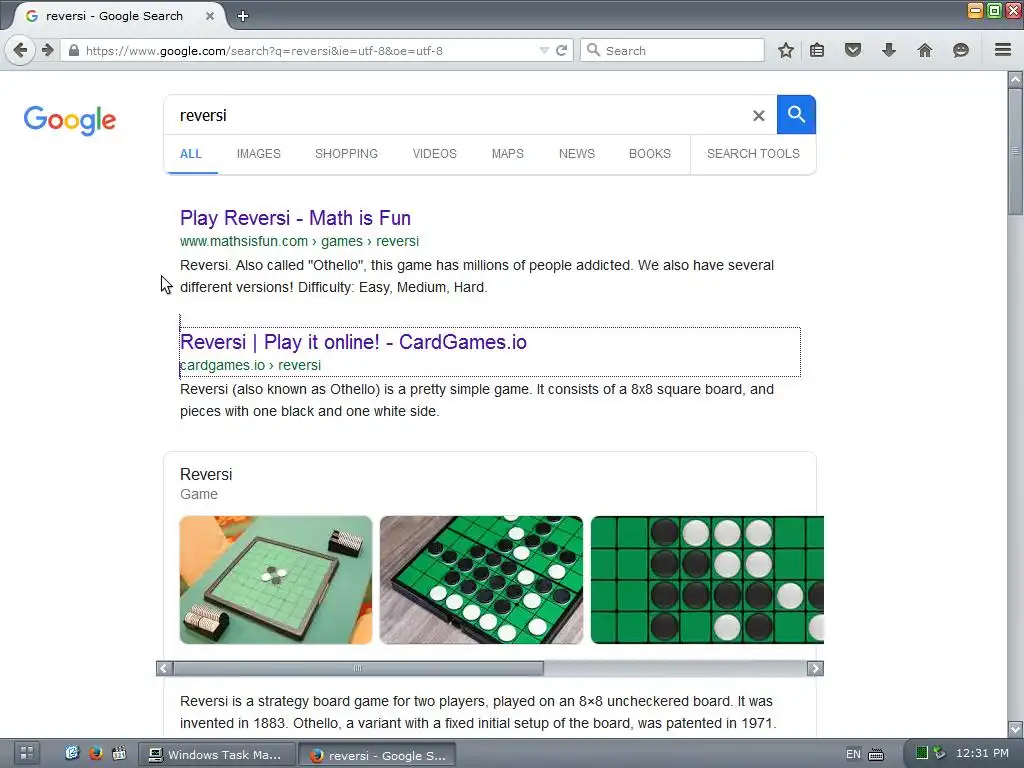
Task: Go back with the browser back arrow
Action: (x=20, y=50)
